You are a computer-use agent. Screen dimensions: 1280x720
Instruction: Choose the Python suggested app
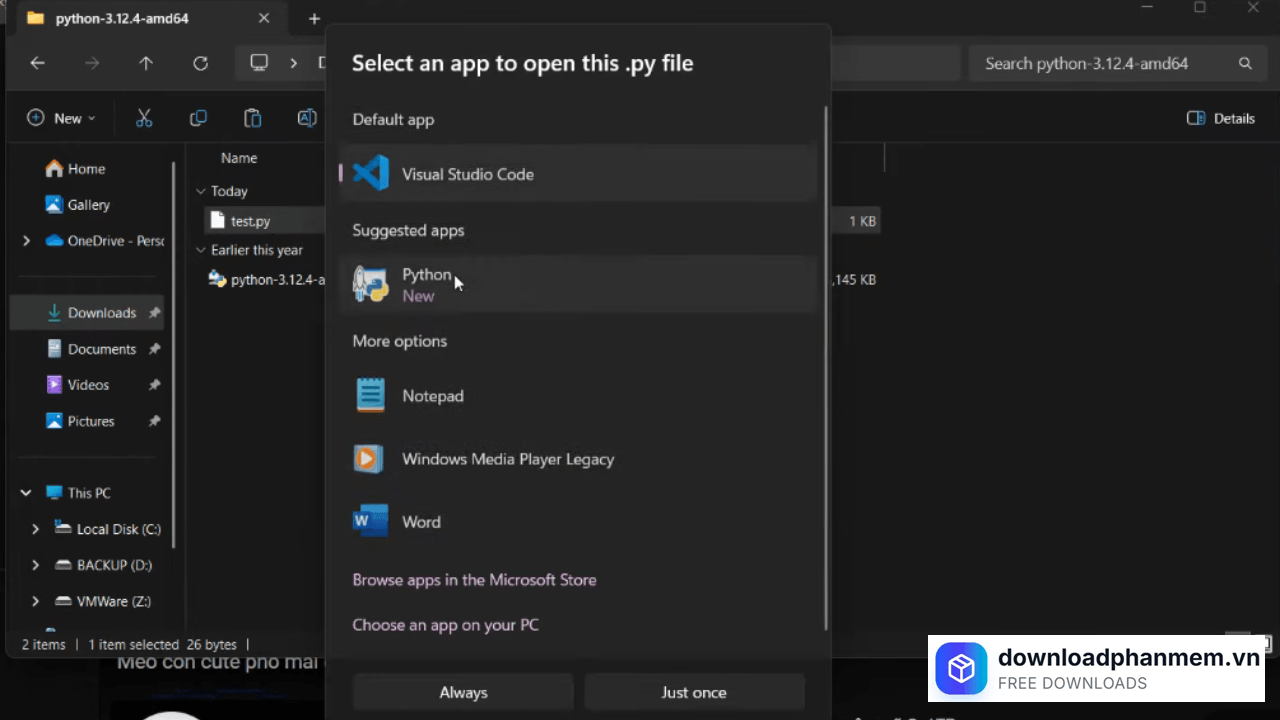578,285
